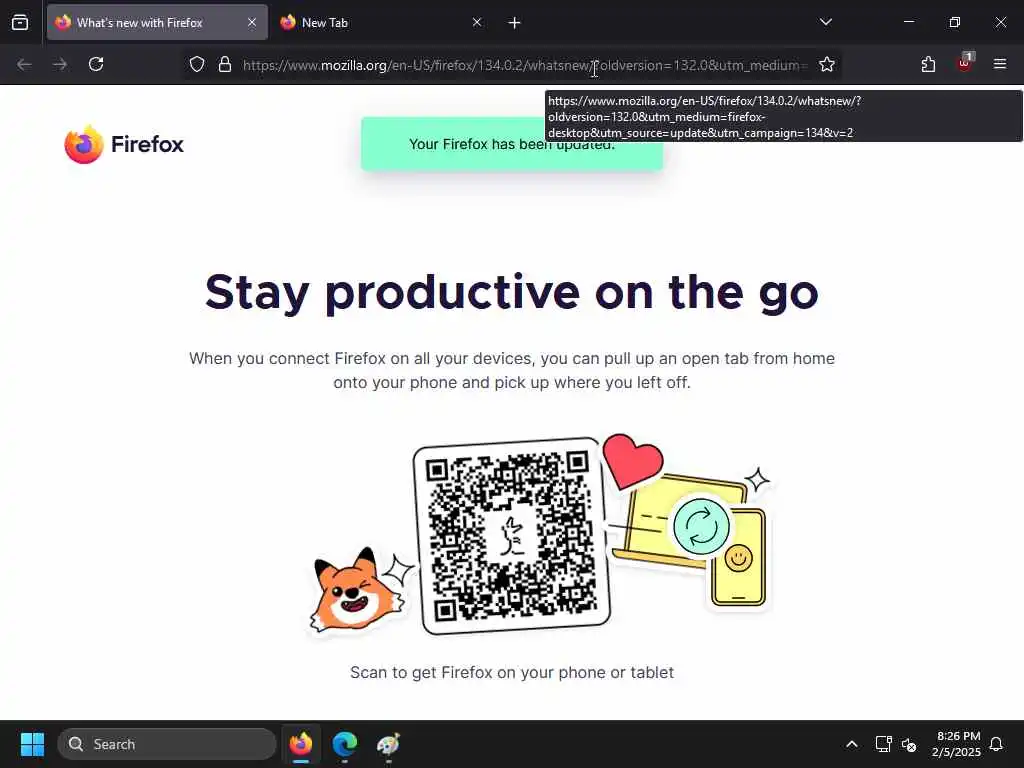Image resolution: width=1024 pixels, height=768 pixels.
Task: Click 'Stay productive on the go' heading
Action: [x=511, y=292]
